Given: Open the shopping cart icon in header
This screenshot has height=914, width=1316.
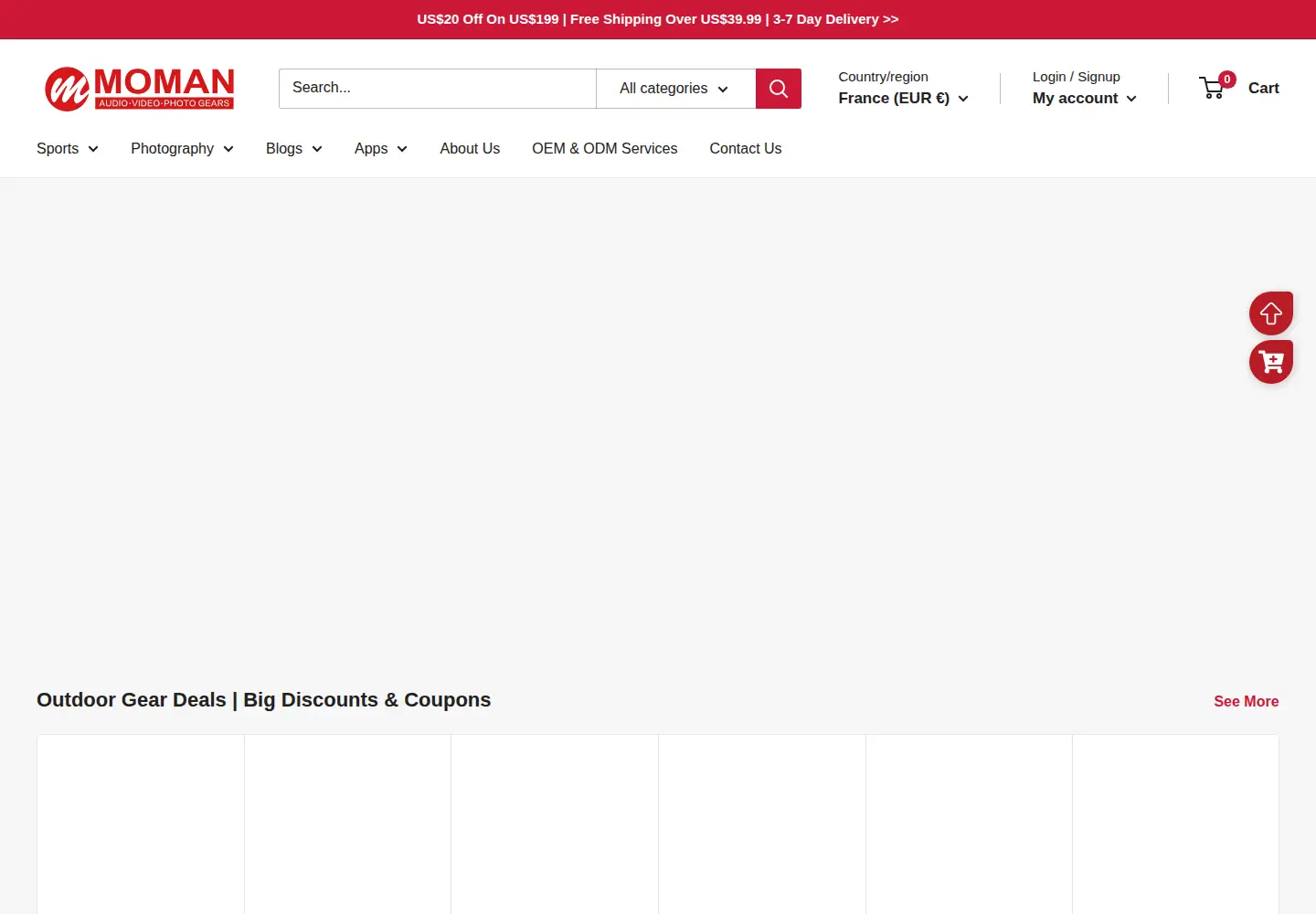Looking at the screenshot, I should 1213,89.
